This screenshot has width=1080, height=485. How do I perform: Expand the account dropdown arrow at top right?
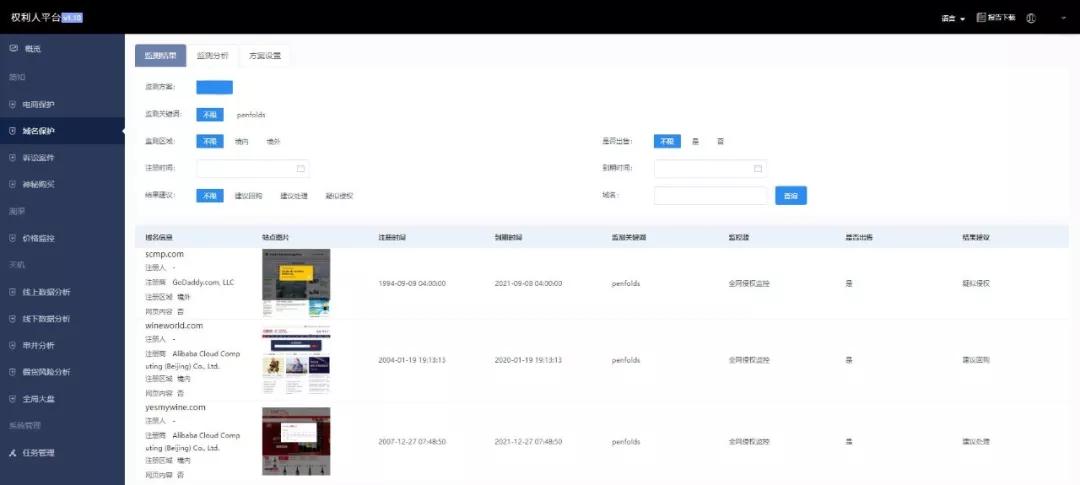1063,19
